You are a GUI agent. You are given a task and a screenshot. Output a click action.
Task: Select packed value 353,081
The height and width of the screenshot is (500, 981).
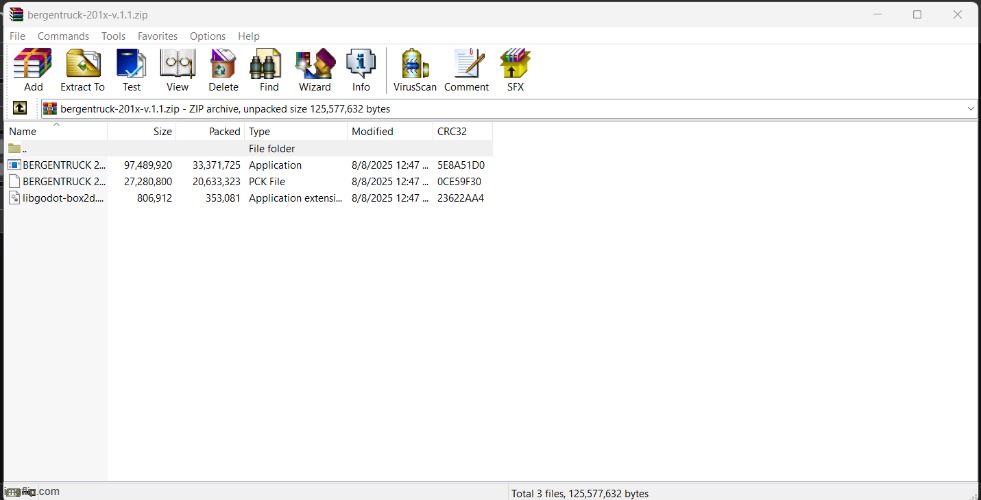[223, 198]
